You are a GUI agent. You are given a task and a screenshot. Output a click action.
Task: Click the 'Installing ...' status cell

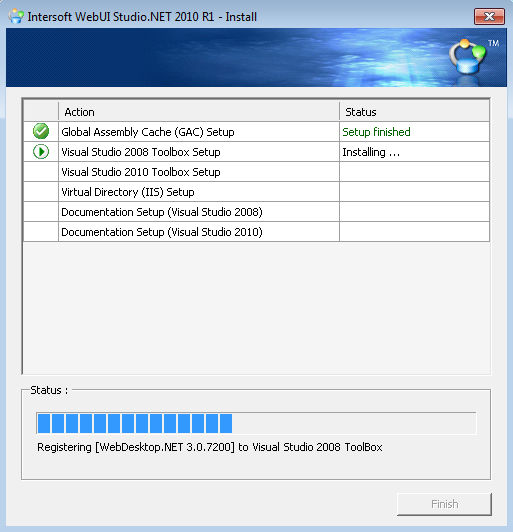click(x=414, y=152)
